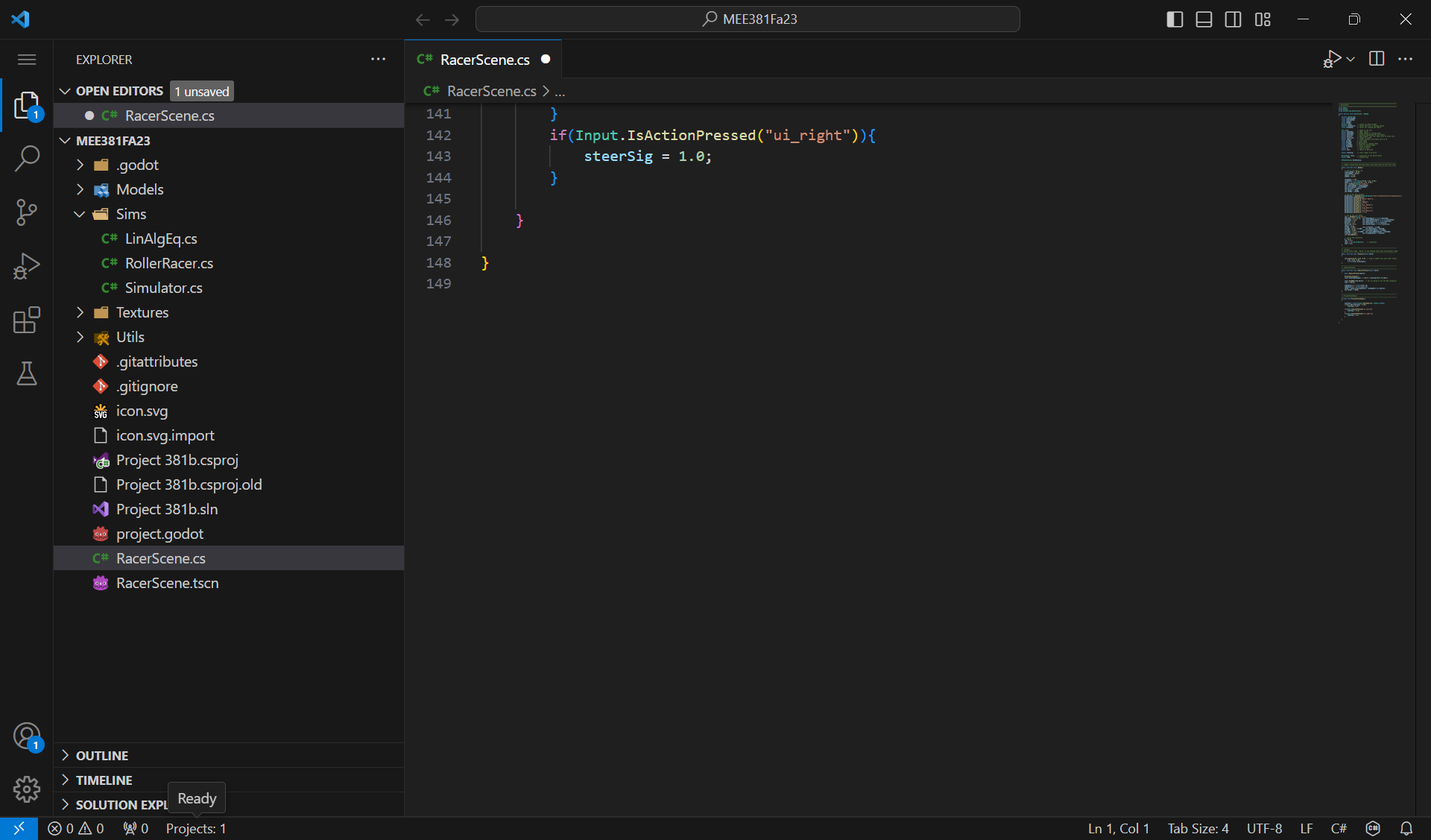1431x840 pixels.
Task: Open Explorer Views and More Actions ellipsis
Action: [379, 59]
